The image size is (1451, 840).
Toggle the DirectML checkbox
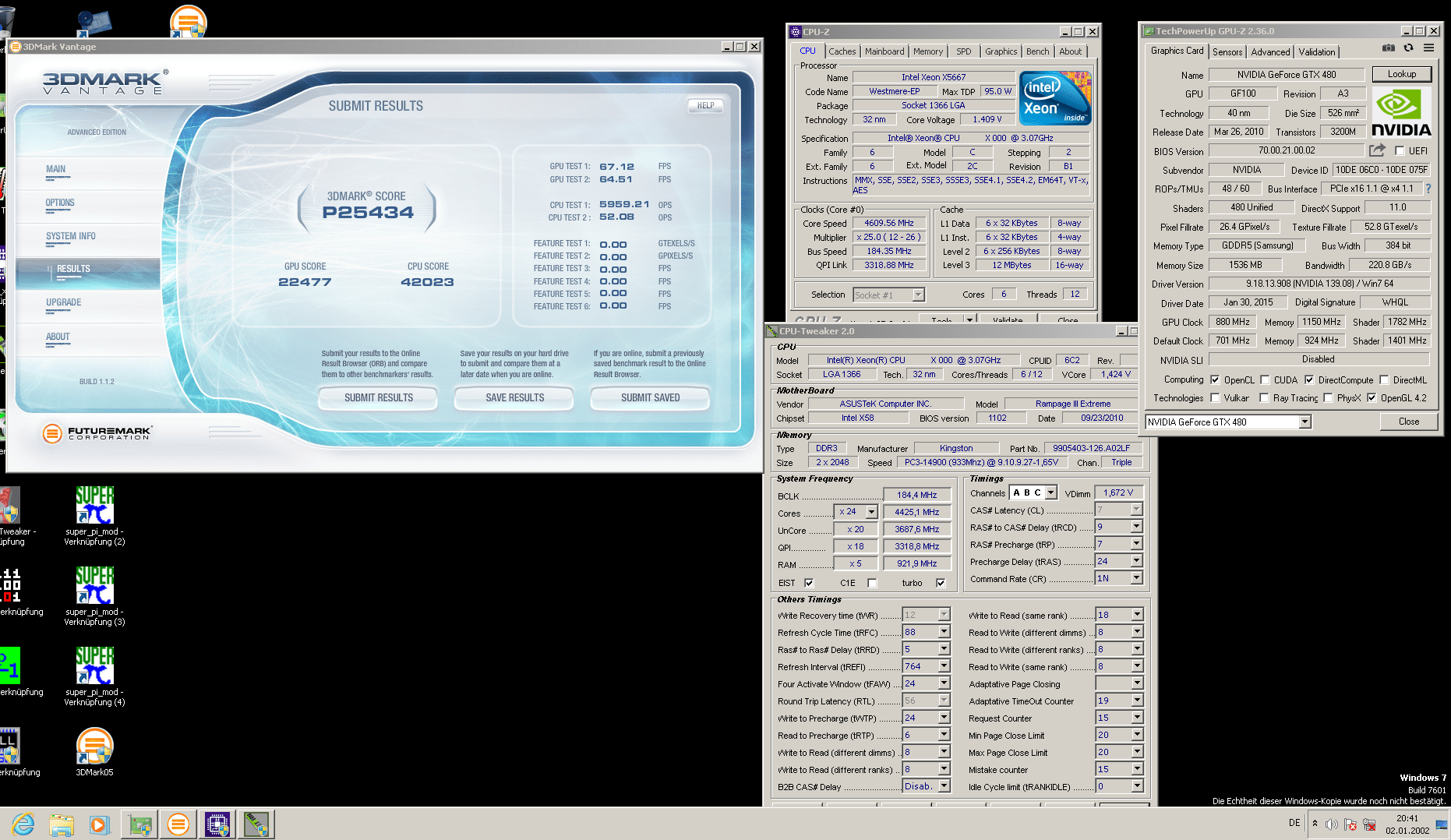click(1384, 380)
